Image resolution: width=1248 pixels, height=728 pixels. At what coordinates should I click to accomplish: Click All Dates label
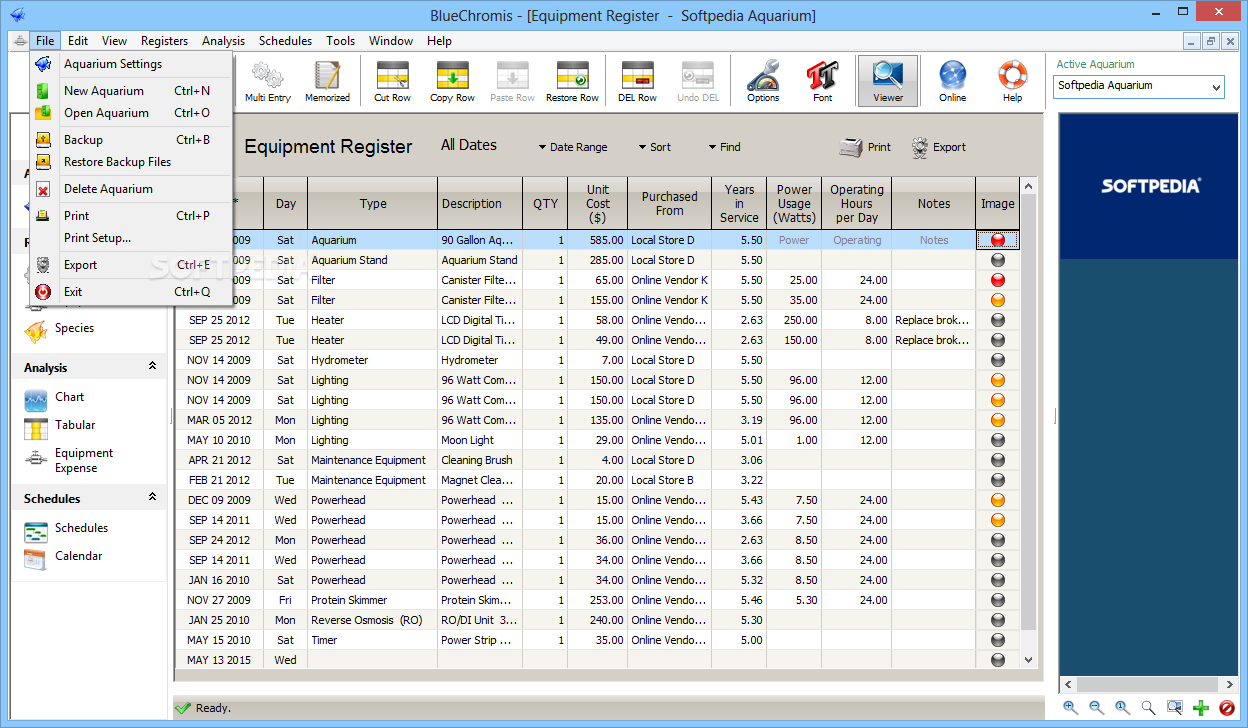click(x=469, y=145)
